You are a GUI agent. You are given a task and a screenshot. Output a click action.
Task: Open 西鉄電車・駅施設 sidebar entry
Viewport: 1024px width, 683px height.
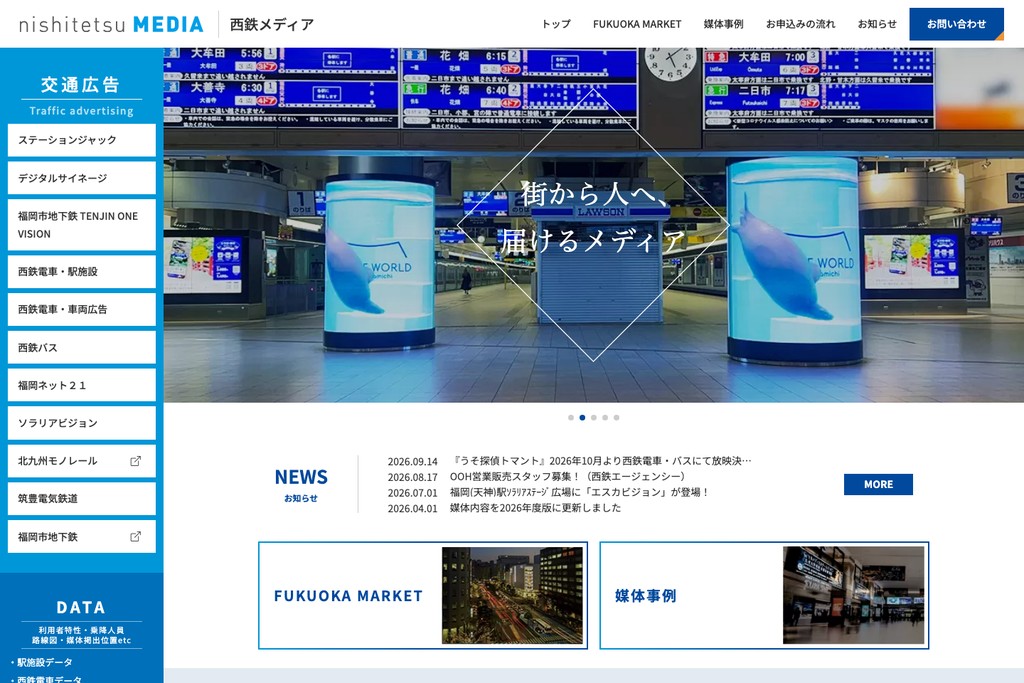pos(82,272)
